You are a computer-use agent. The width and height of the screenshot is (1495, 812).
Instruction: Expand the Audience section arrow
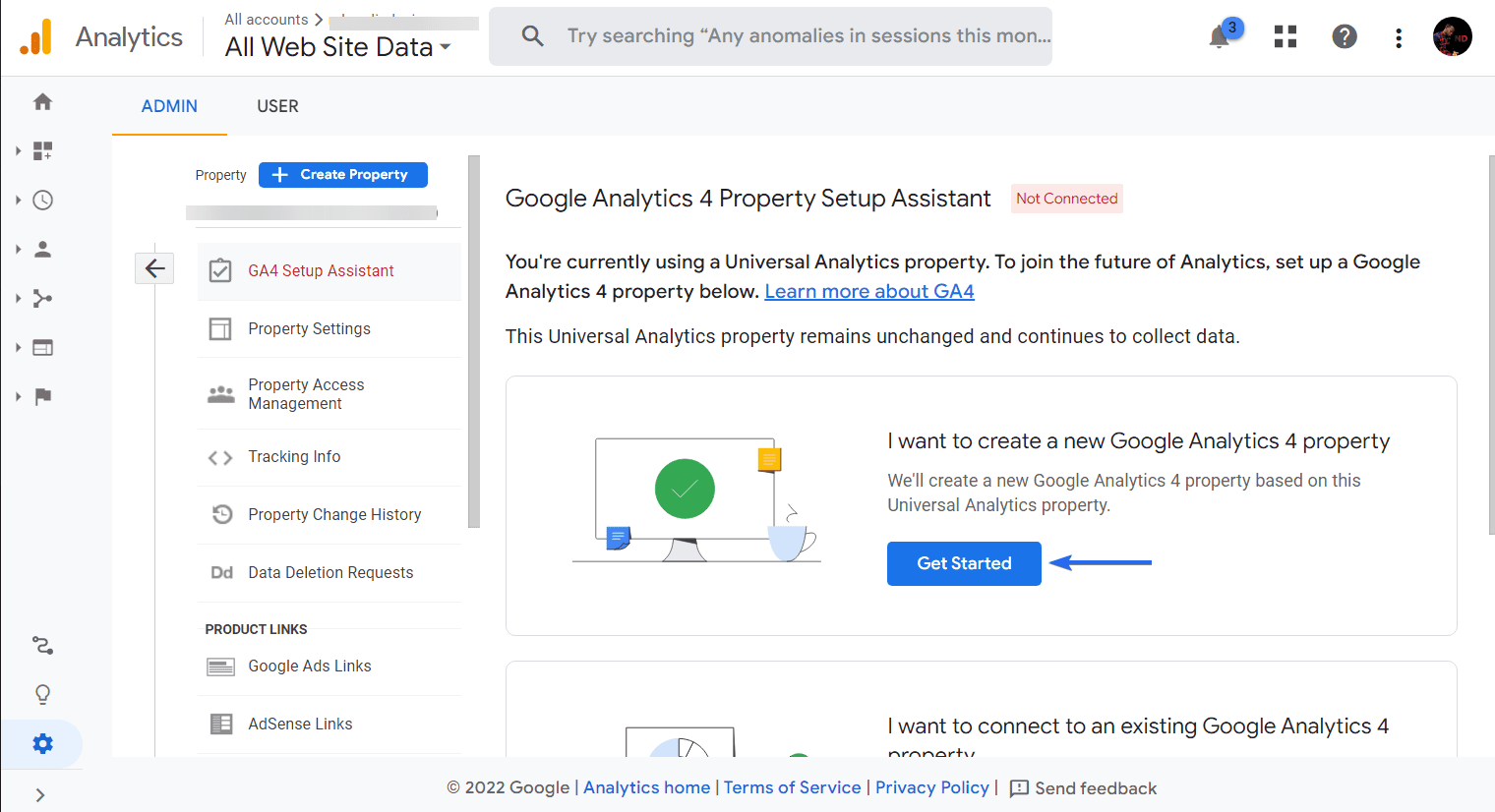coord(18,249)
